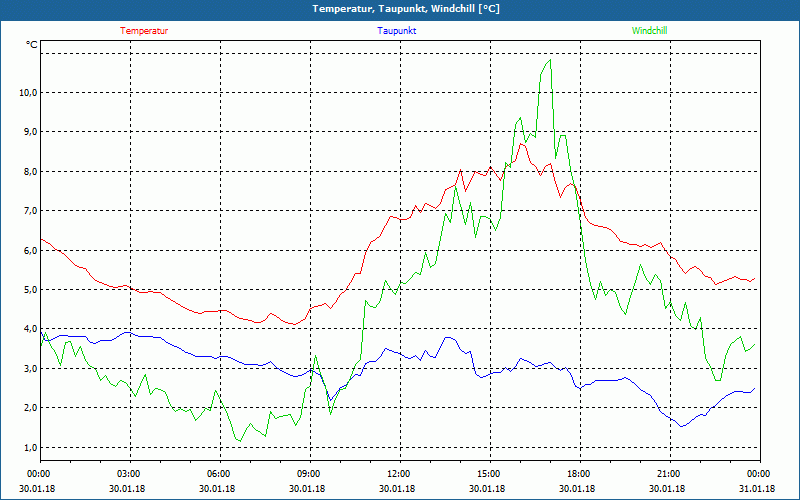The image size is (800, 500).
Task: Click the green Windchill peak near 17:00
Action: 550,60
